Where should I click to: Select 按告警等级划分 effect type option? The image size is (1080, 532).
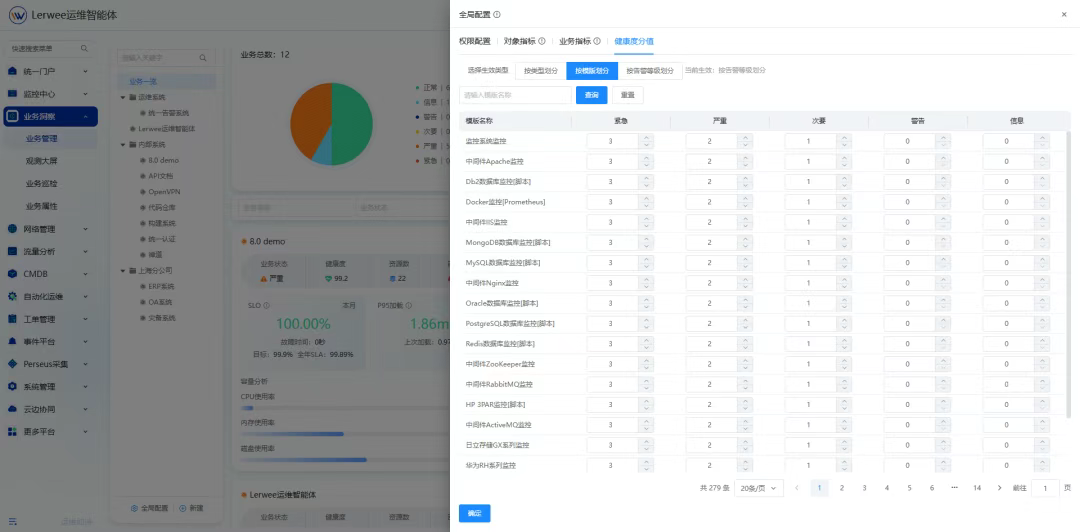point(650,71)
